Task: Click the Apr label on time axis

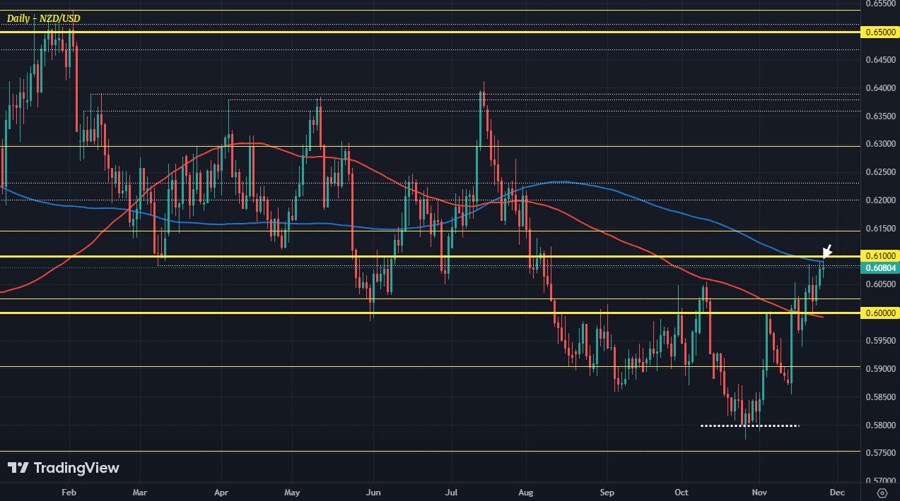Action: click(221, 492)
